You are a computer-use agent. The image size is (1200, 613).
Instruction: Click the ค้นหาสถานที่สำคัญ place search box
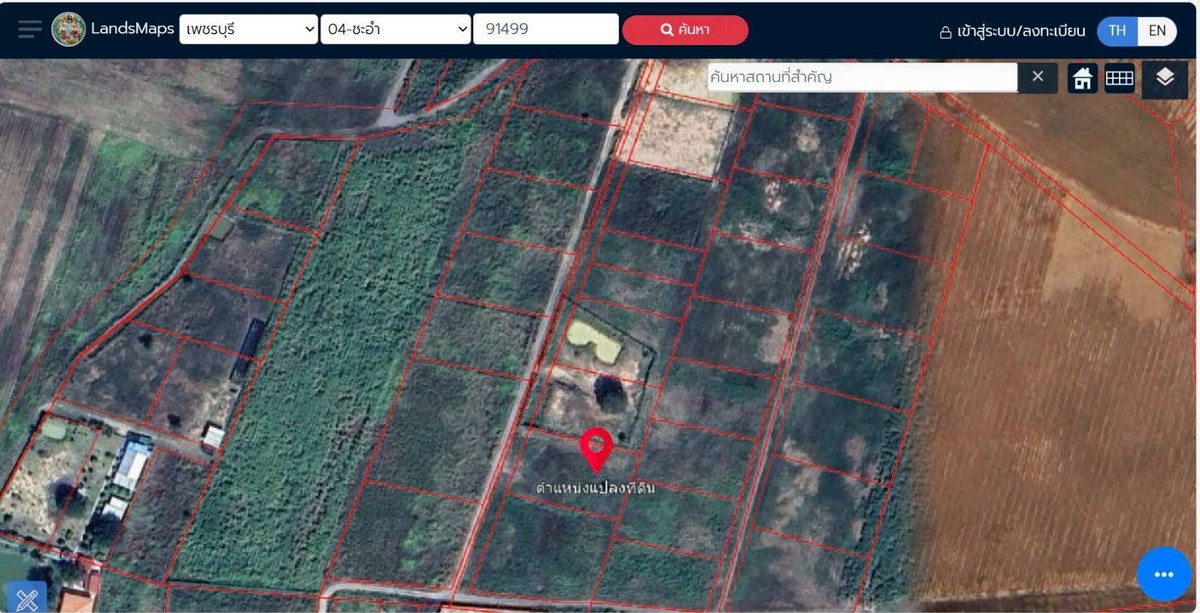pyautogui.click(x=862, y=77)
